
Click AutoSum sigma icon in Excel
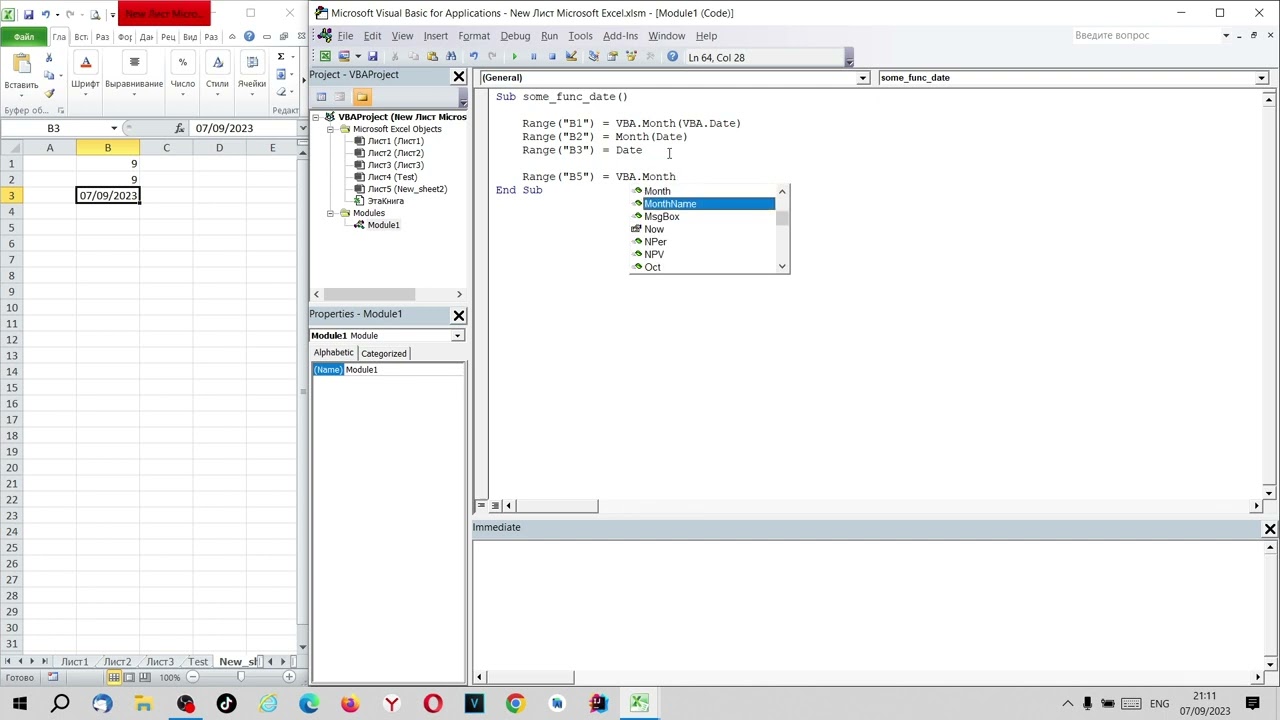(281, 57)
